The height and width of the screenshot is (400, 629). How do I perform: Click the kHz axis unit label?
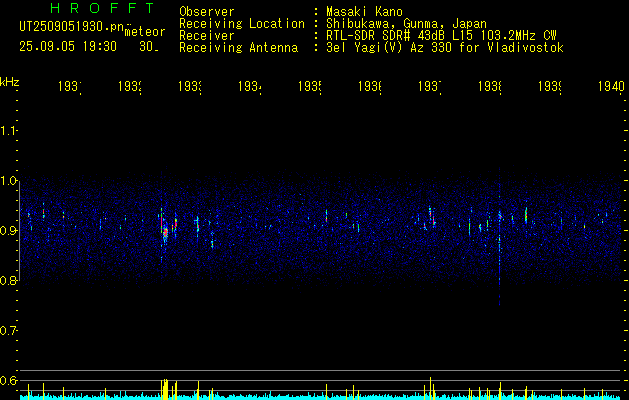9,82
